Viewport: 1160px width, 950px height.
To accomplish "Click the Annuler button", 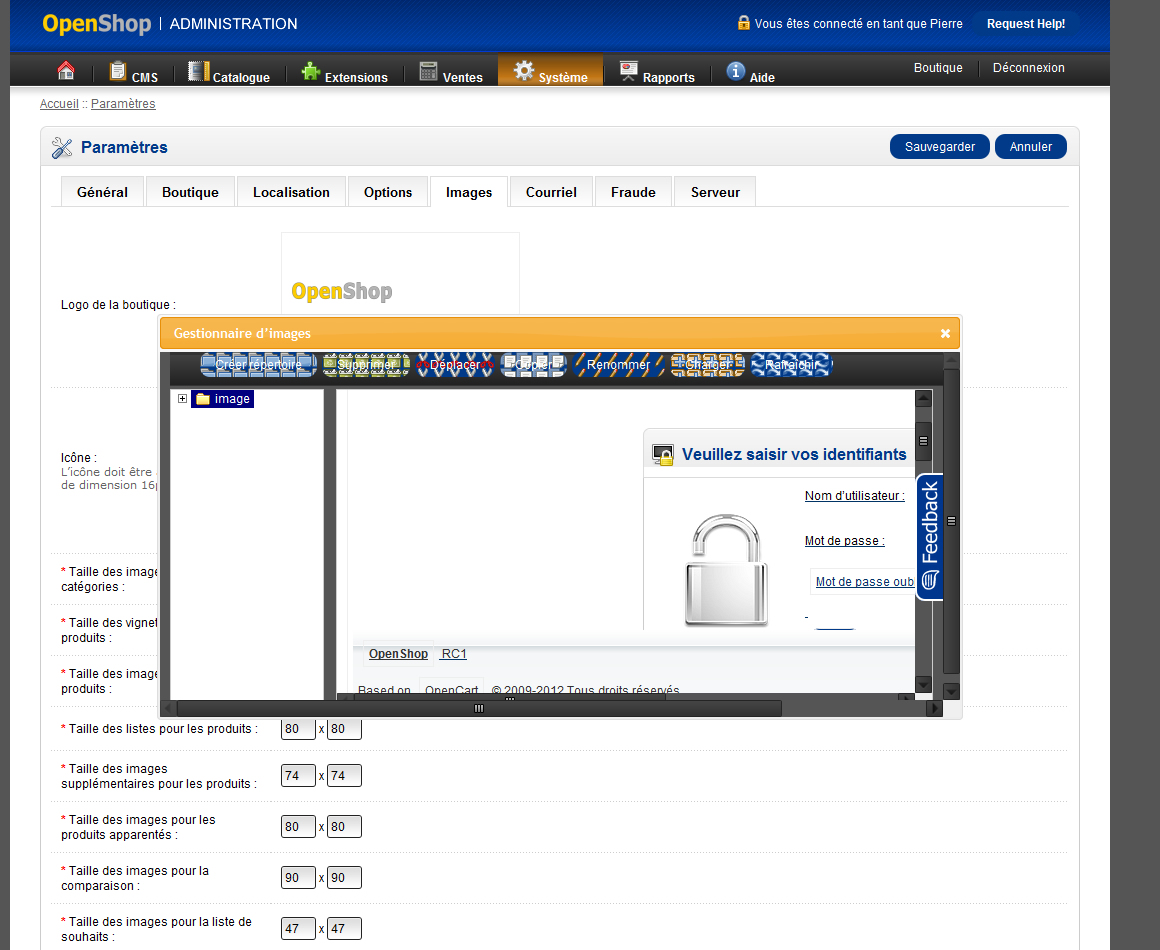I will [1031, 146].
